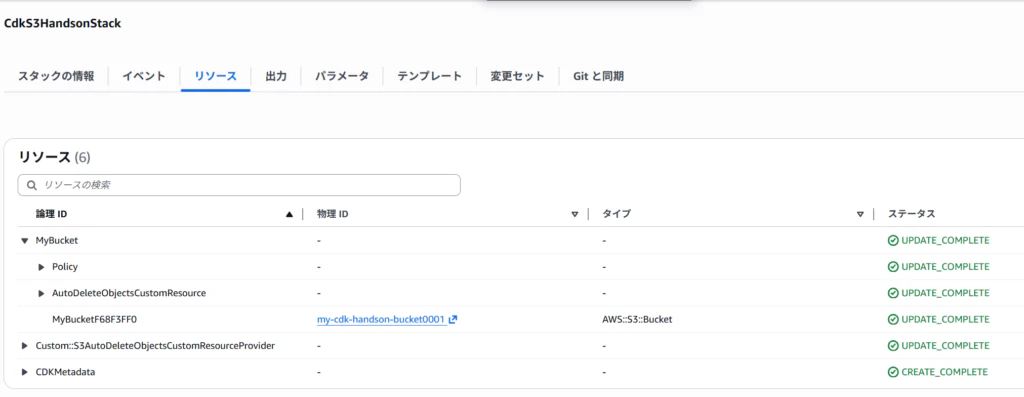Click the status check icon for CDKMetadata

point(893,372)
